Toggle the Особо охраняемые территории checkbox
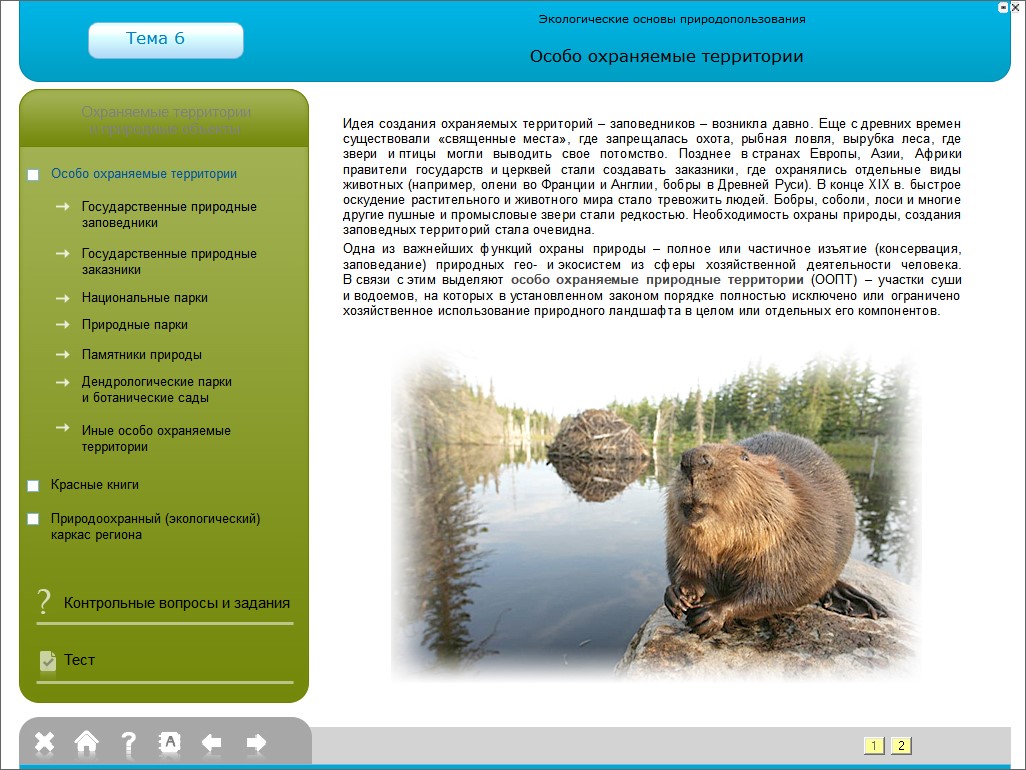1026x770 pixels. tap(33, 175)
